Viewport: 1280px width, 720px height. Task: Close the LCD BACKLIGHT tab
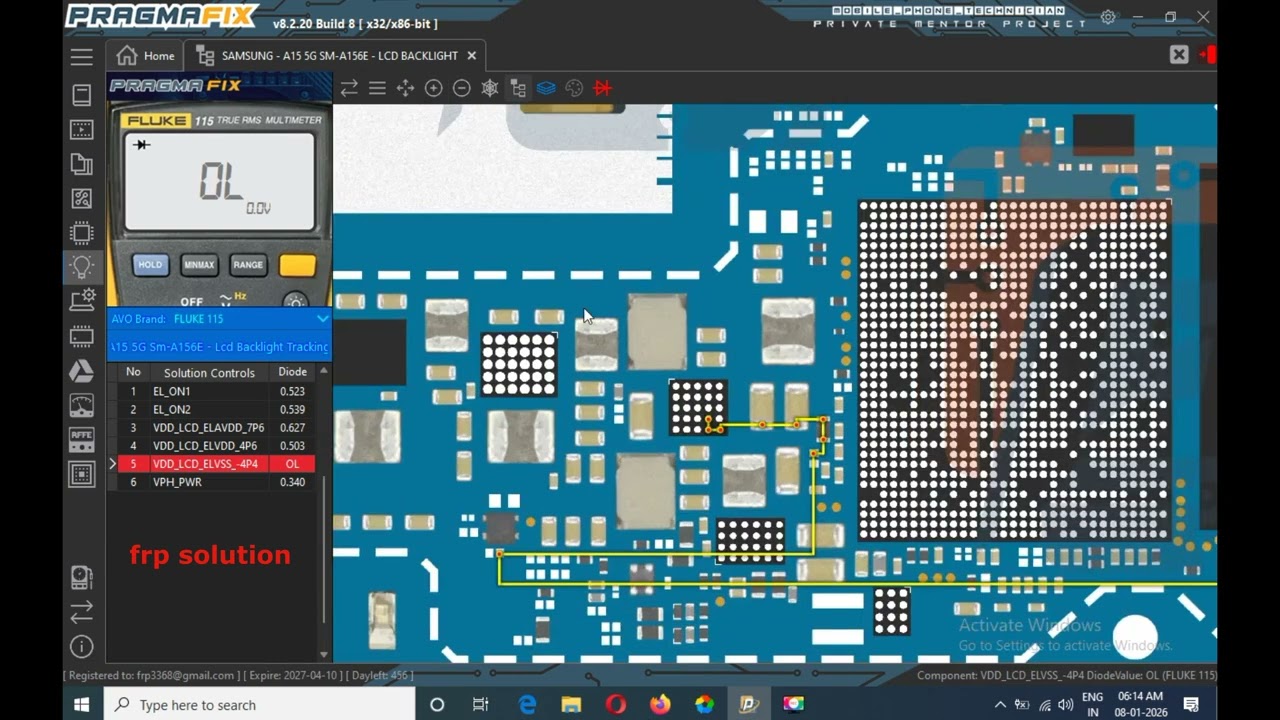tap(472, 56)
